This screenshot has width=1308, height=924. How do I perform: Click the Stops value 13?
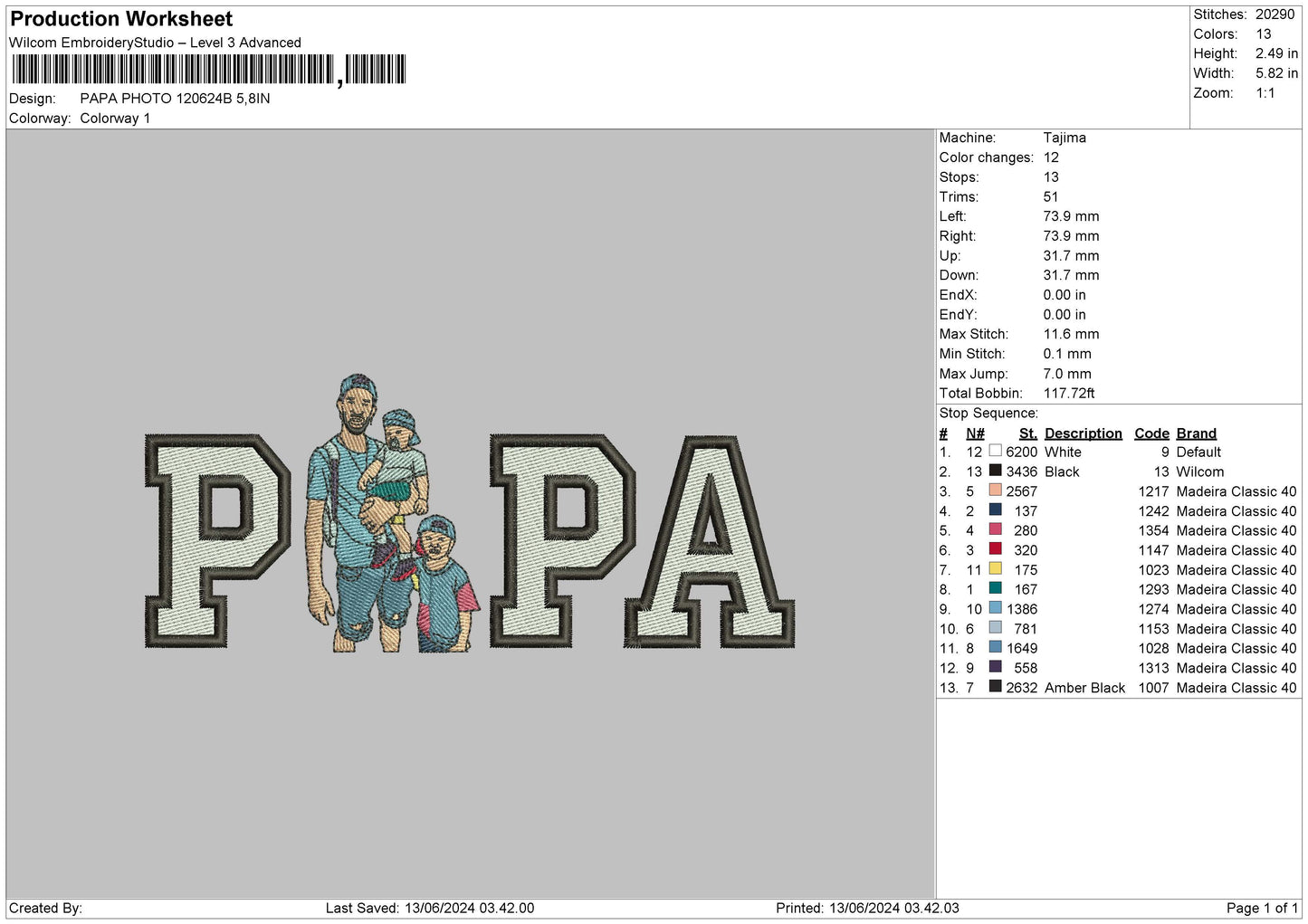pos(1051,177)
